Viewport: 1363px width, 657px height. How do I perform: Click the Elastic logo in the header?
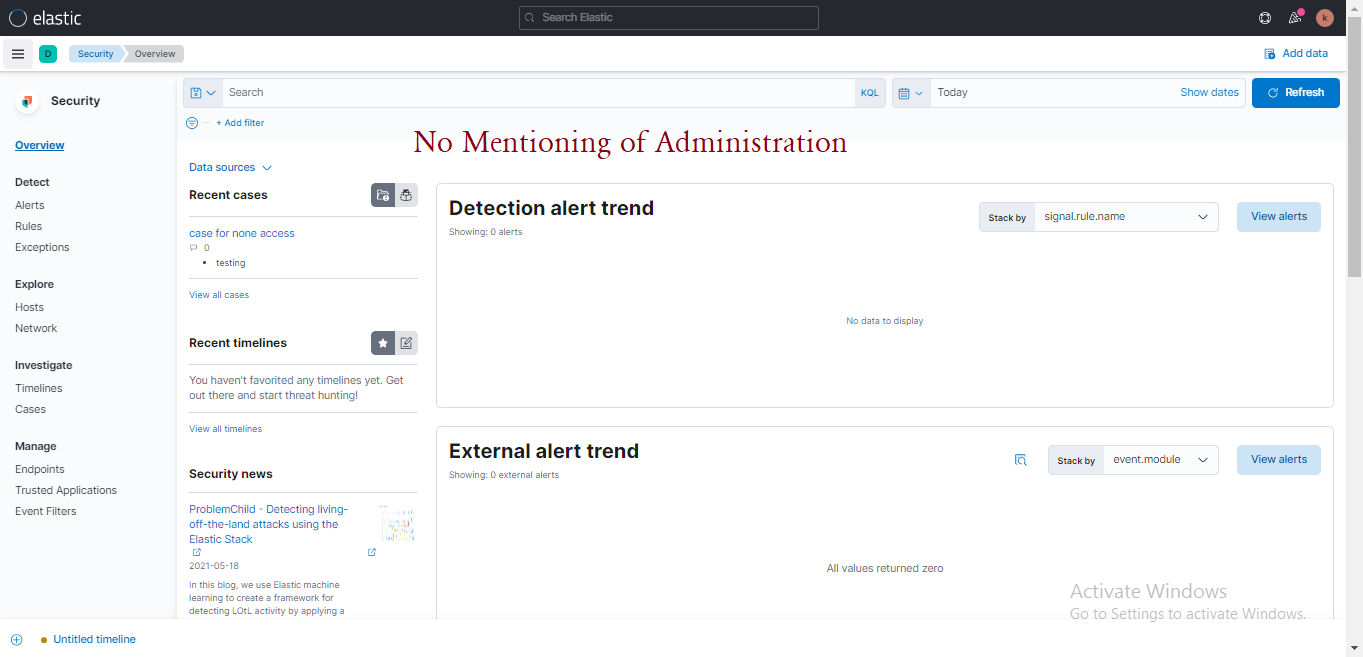[43, 17]
